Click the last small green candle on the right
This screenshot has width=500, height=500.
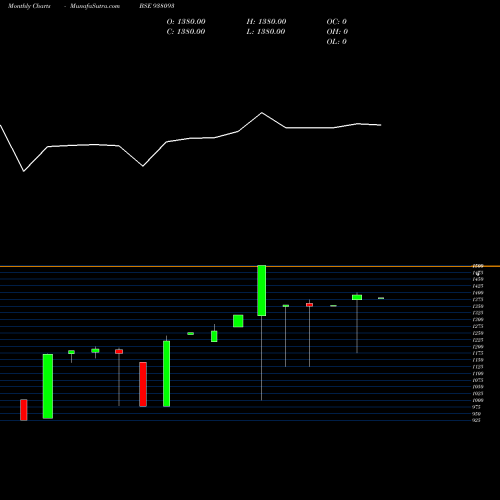(x=381, y=298)
